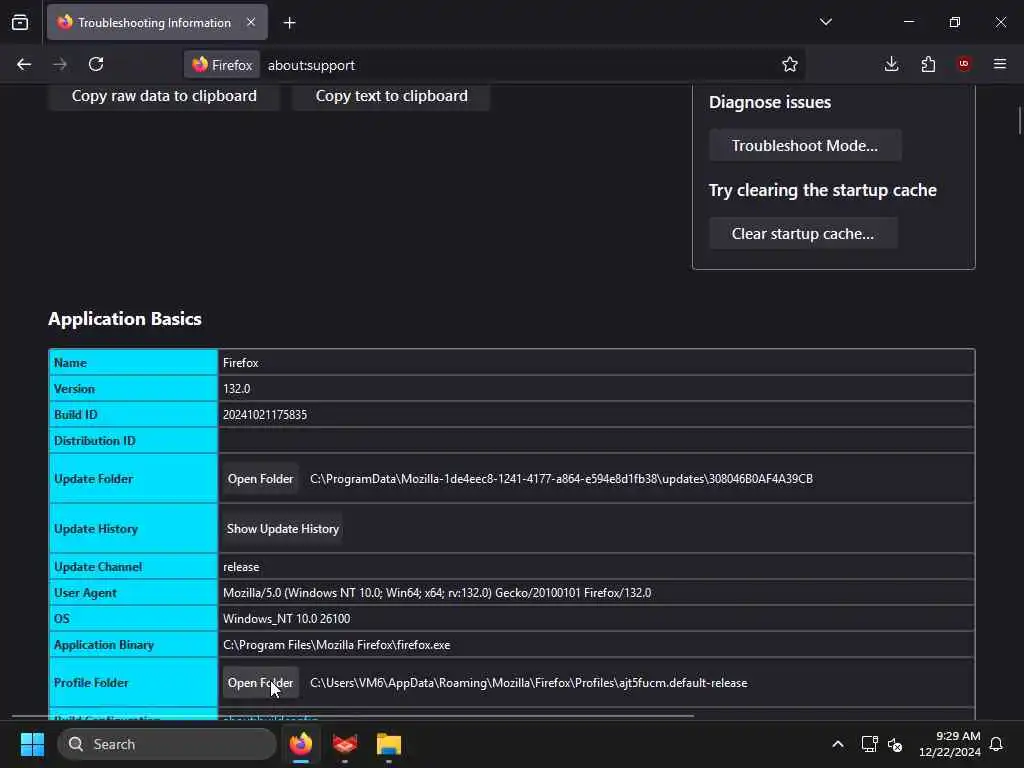
Task: Open the clock and date flyout
Action: [x=950, y=744]
